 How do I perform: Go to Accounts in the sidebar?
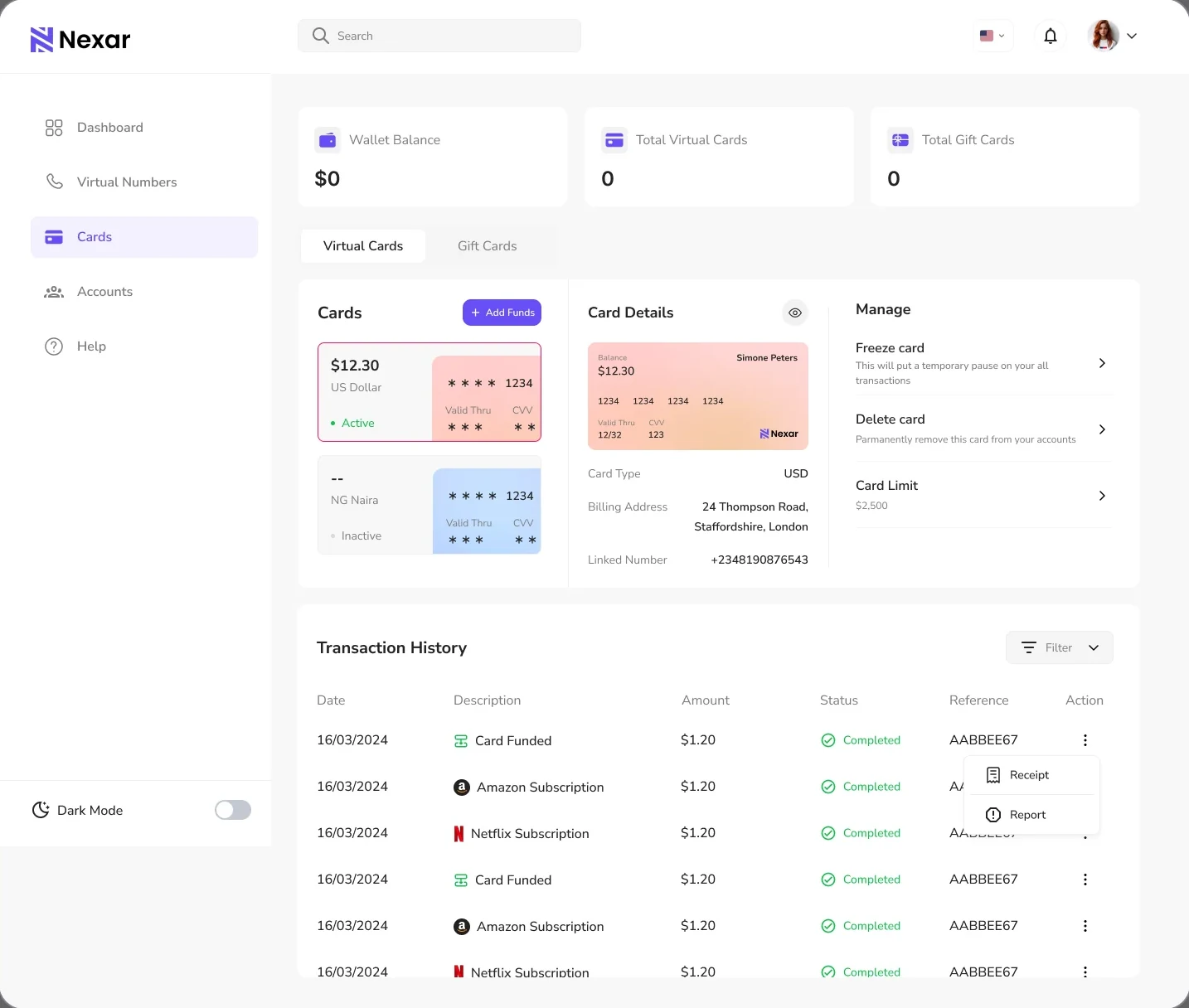click(144, 292)
